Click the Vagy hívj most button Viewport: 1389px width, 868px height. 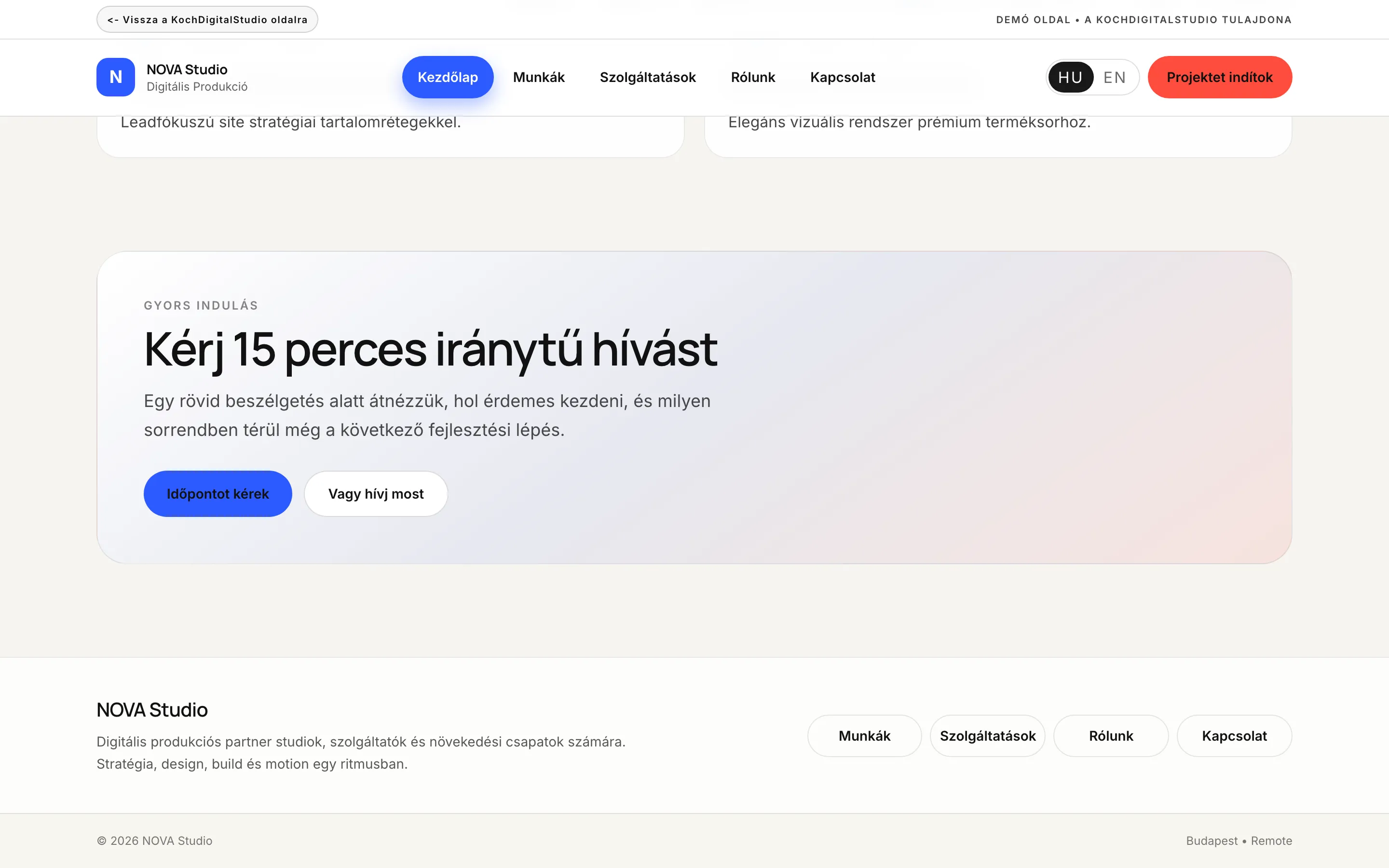(x=376, y=493)
